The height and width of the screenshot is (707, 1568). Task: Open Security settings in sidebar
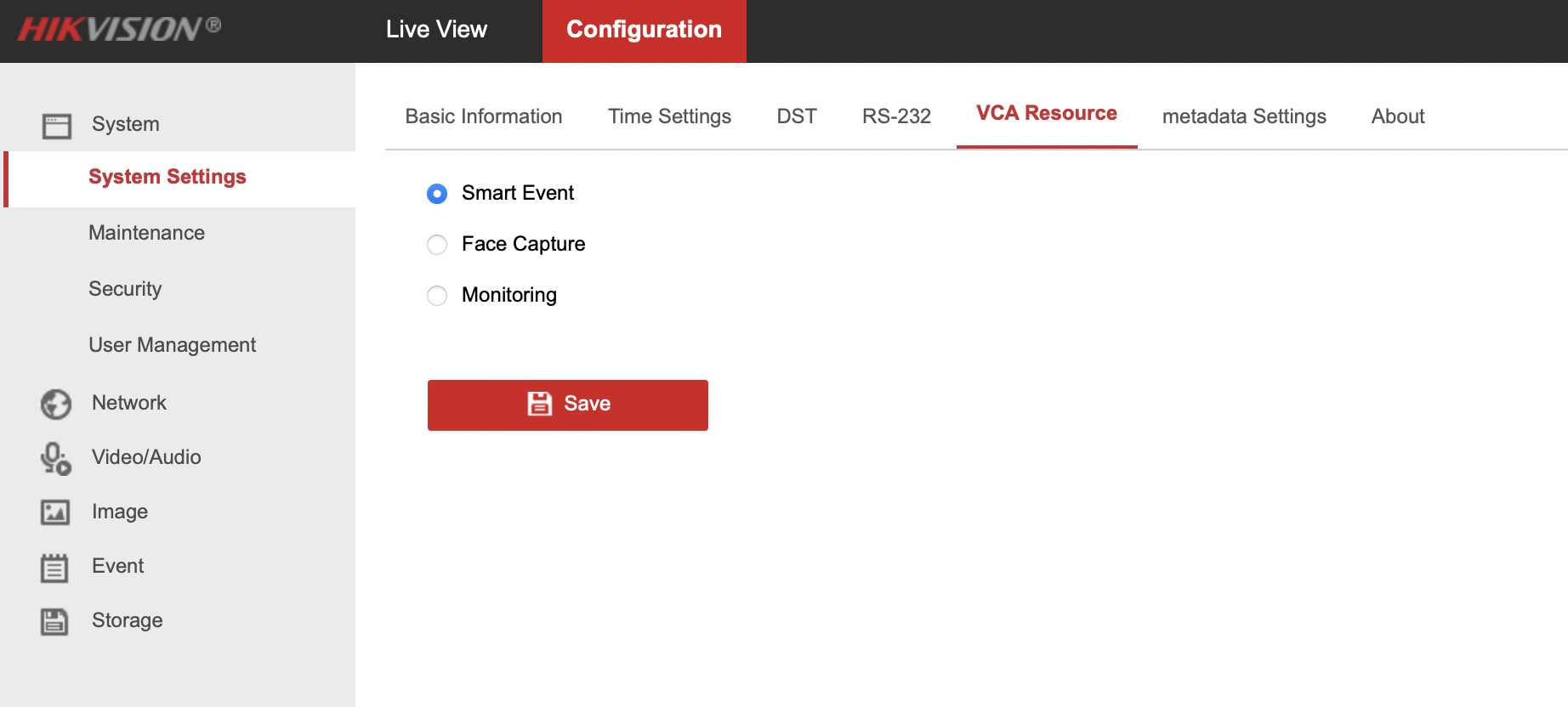pyautogui.click(x=125, y=289)
